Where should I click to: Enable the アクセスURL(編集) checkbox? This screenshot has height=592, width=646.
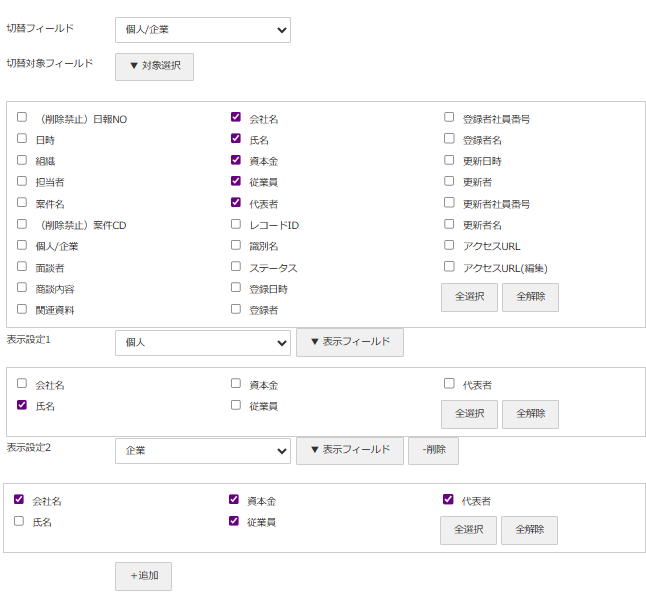tap(449, 267)
